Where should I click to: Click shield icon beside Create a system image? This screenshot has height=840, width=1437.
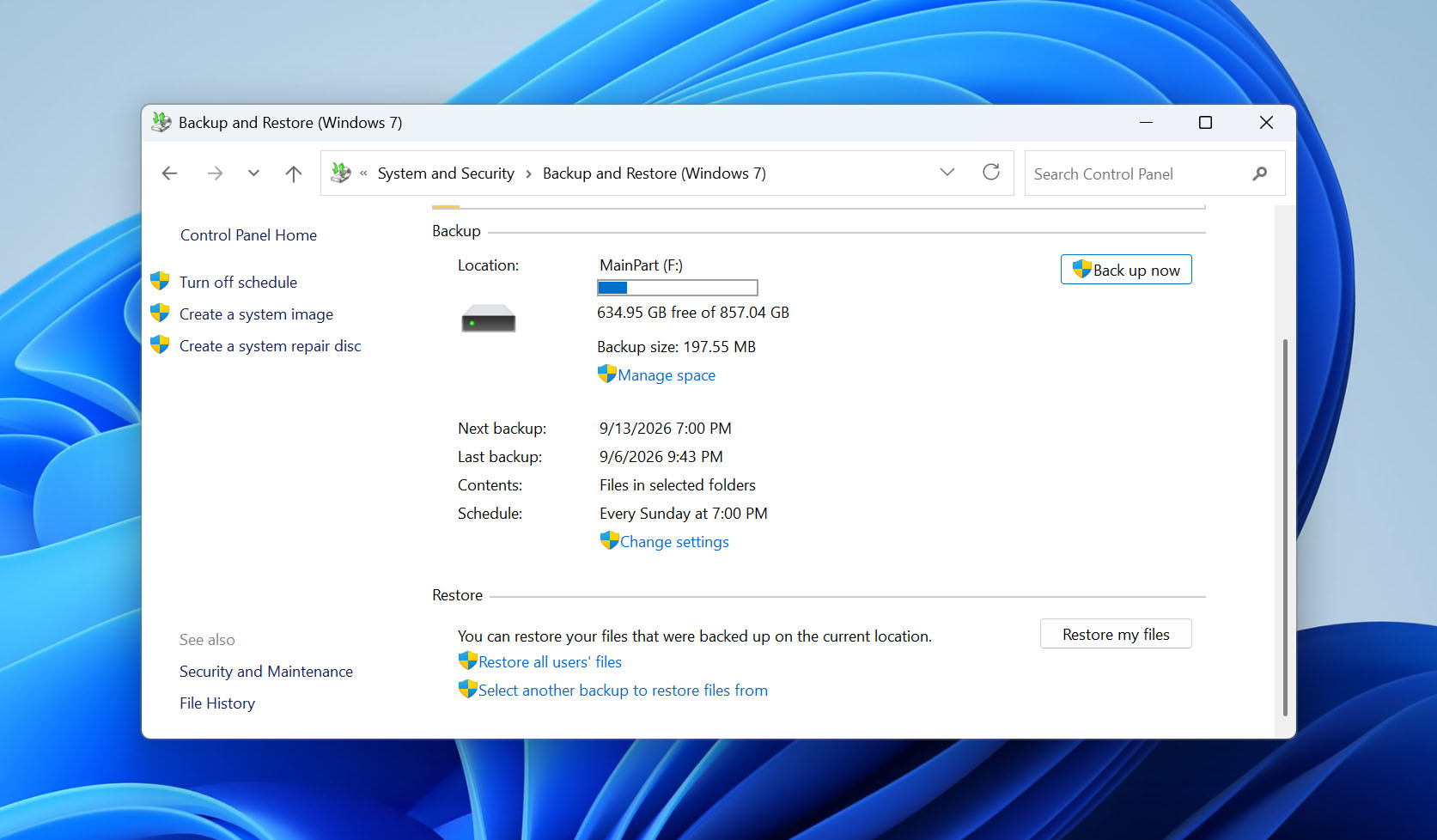[160, 313]
